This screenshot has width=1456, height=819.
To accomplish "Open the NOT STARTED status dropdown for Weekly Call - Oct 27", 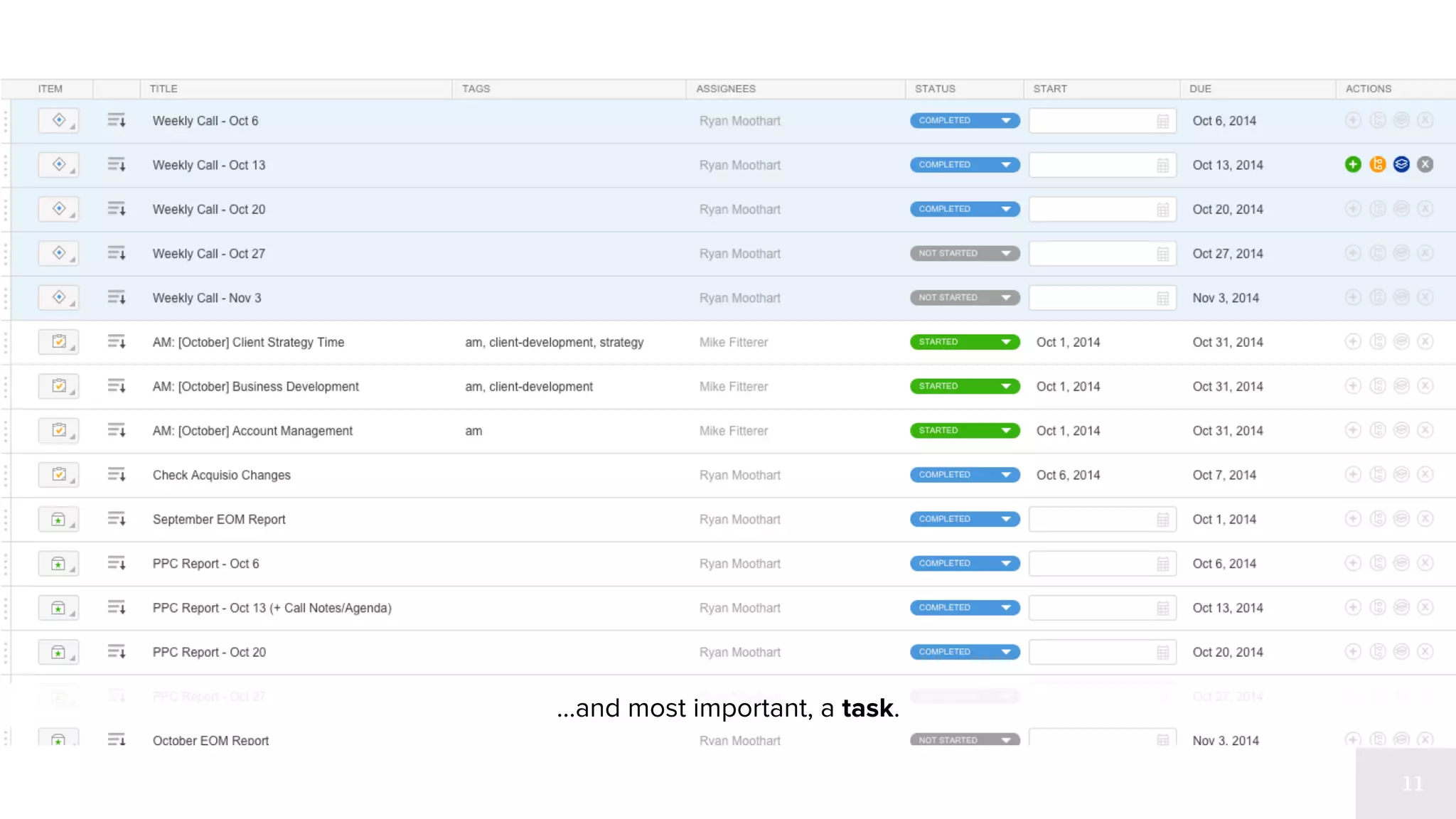I will click(965, 253).
